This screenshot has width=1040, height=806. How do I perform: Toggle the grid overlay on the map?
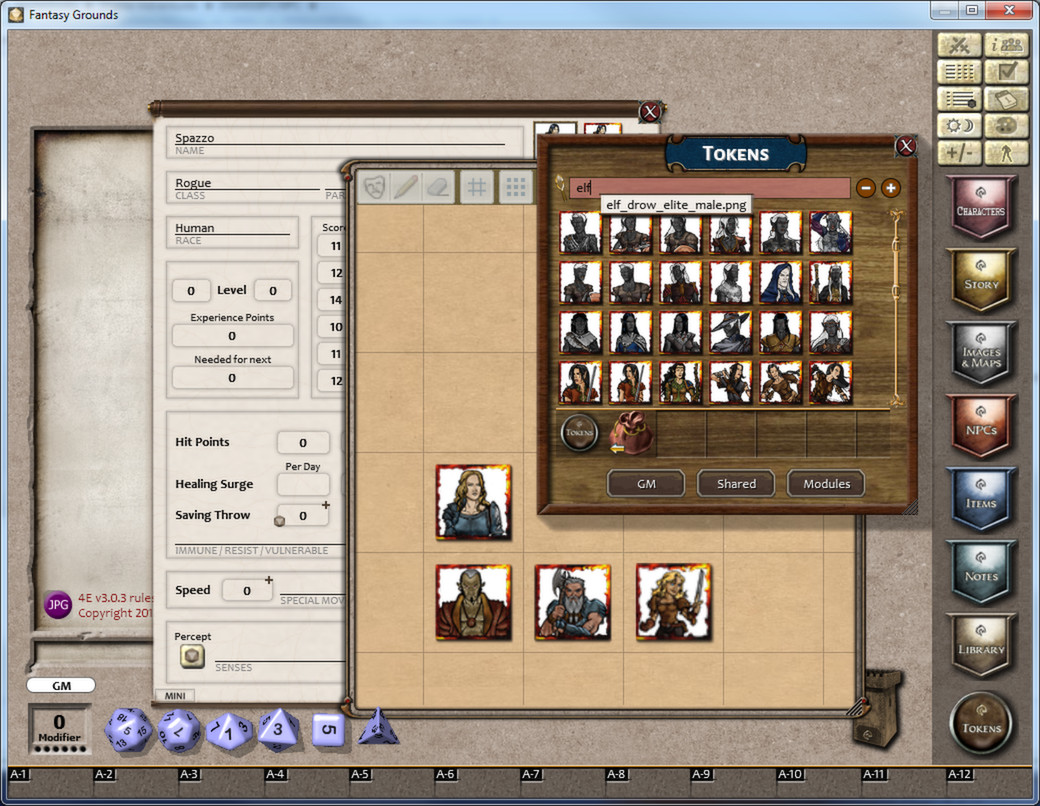pos(478,186)
